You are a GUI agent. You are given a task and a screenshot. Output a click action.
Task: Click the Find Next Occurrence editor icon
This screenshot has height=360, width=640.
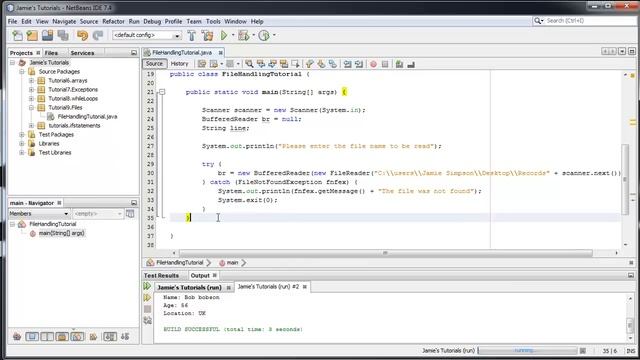pos(272,64)
